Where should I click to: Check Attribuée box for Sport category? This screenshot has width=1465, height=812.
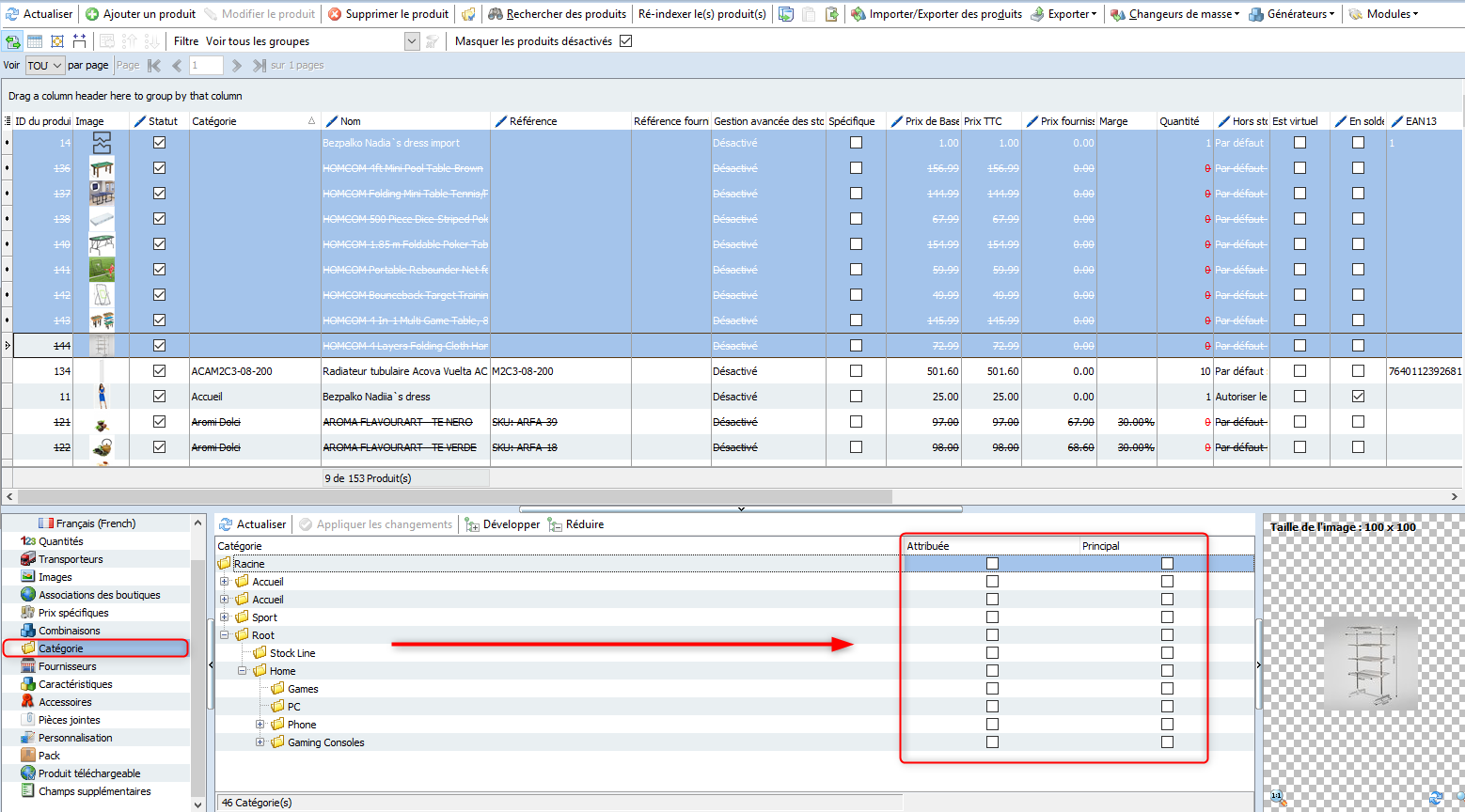click(992, 617)
